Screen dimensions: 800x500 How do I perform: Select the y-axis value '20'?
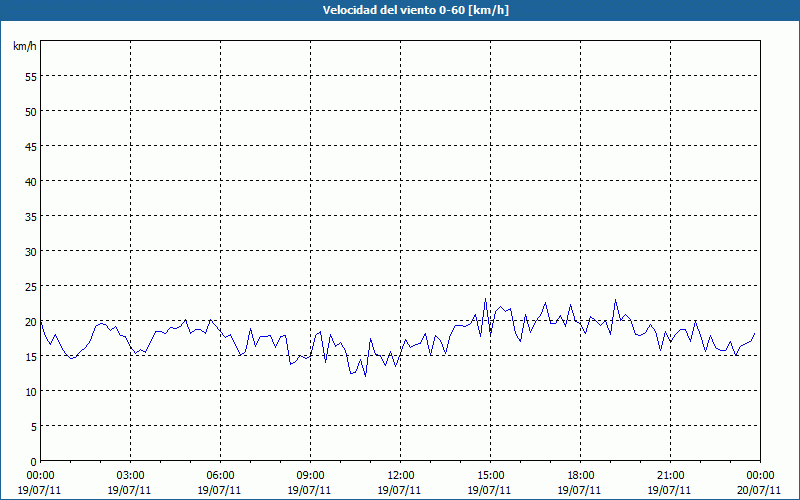tap(30, 321)
